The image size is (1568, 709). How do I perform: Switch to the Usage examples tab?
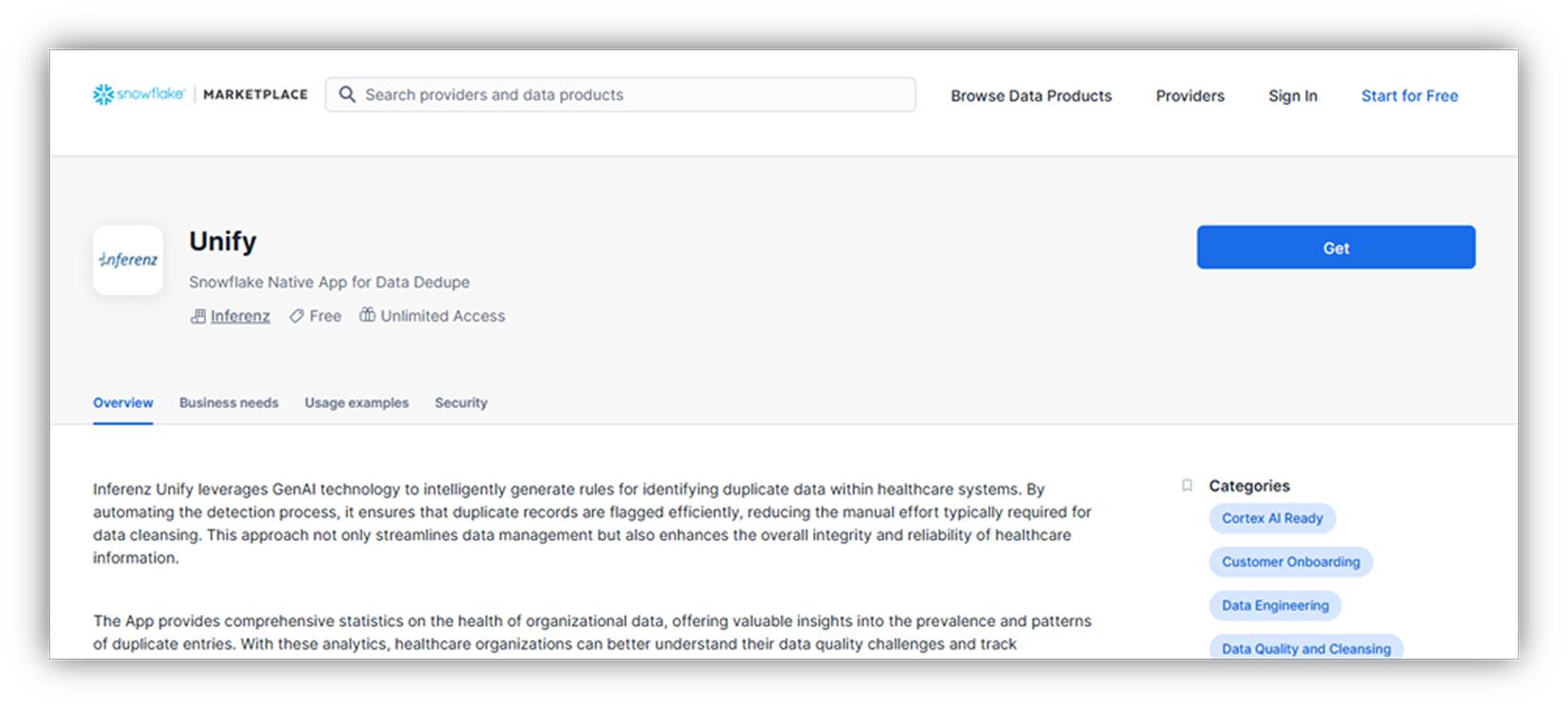click(x=357, y=403)
